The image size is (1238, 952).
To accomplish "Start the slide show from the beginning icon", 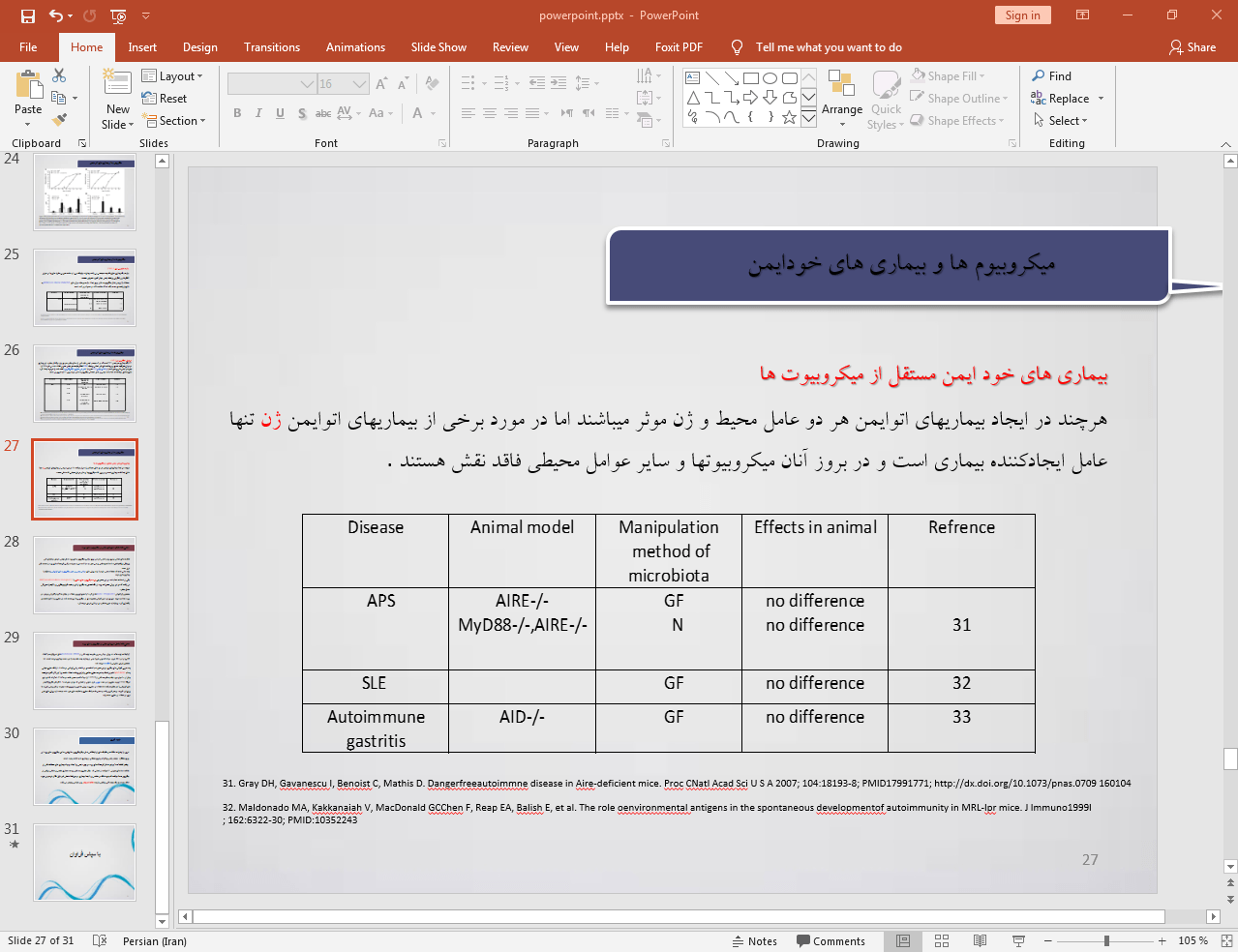I will click(118, 15).
